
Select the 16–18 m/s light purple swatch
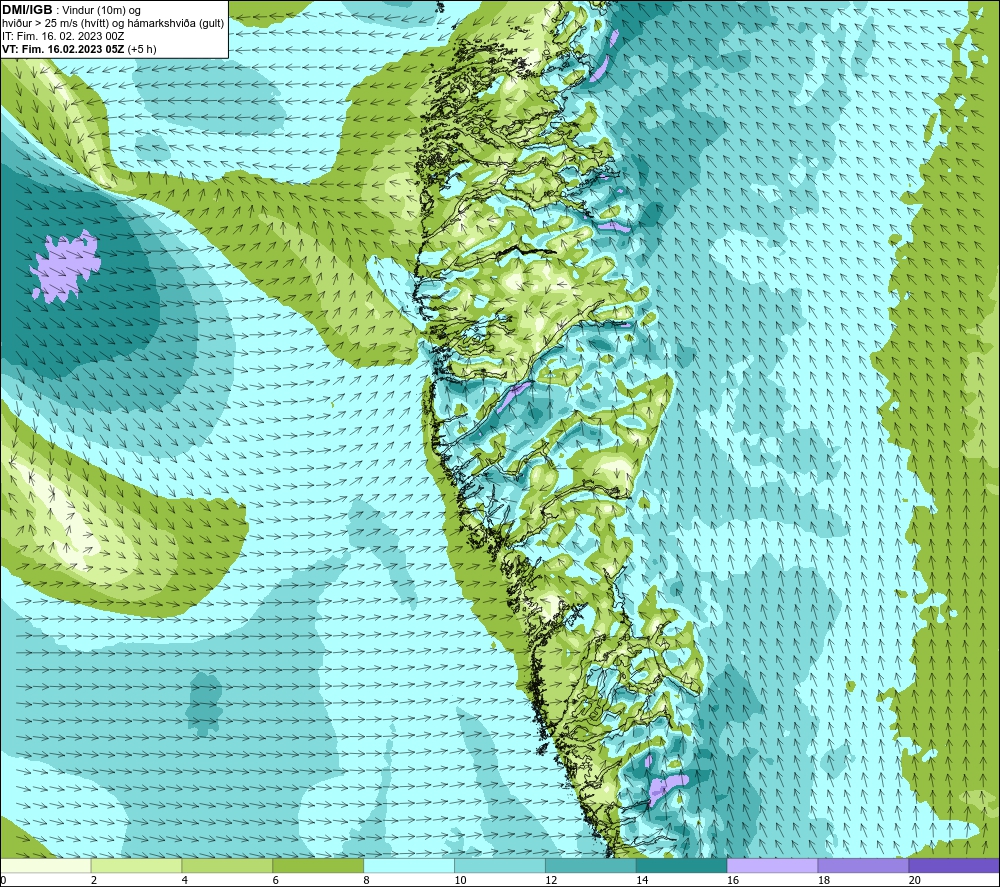click(x=772, y=865)
